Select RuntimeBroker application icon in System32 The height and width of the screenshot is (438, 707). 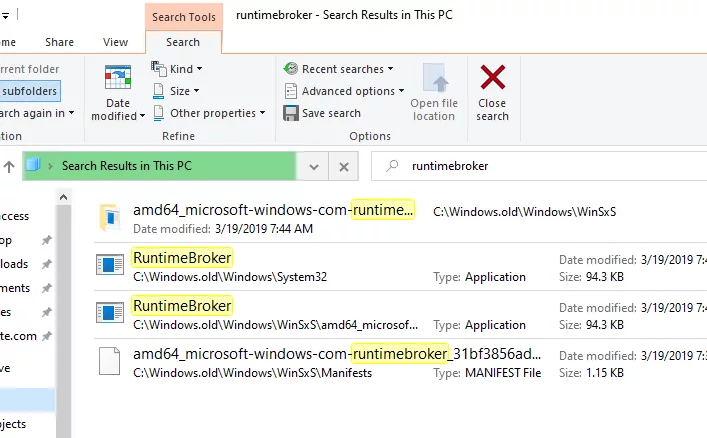click(x=110, y=265)
